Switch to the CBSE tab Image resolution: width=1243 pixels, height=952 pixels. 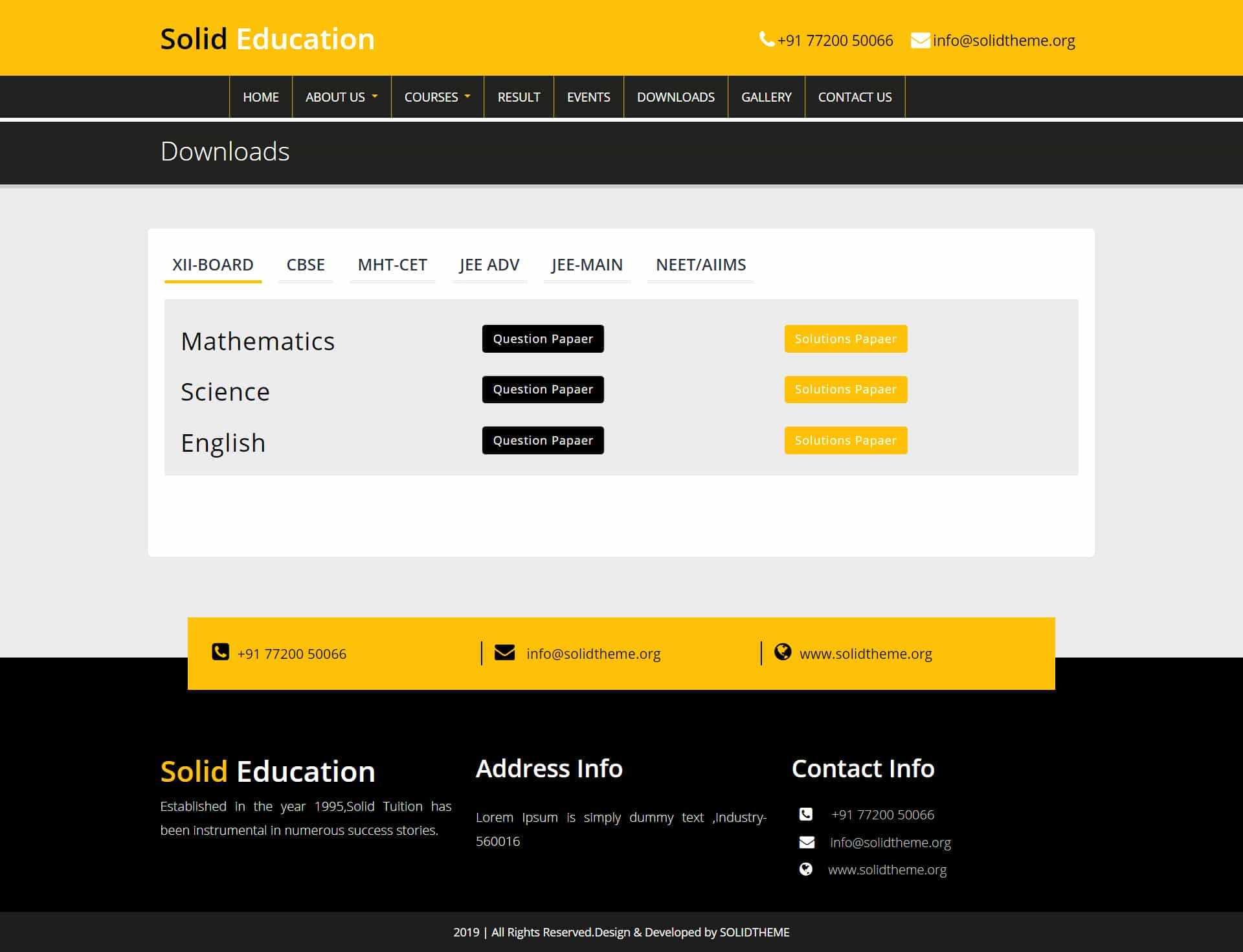coord(306,265)
